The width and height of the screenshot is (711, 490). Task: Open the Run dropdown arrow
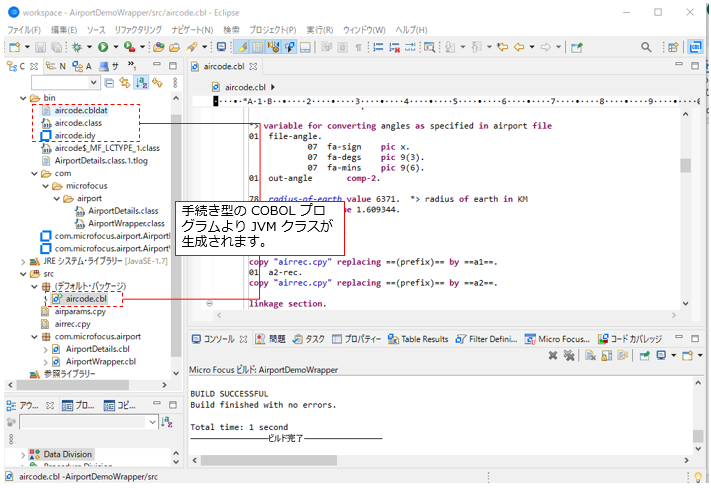[x=116, y=47]
